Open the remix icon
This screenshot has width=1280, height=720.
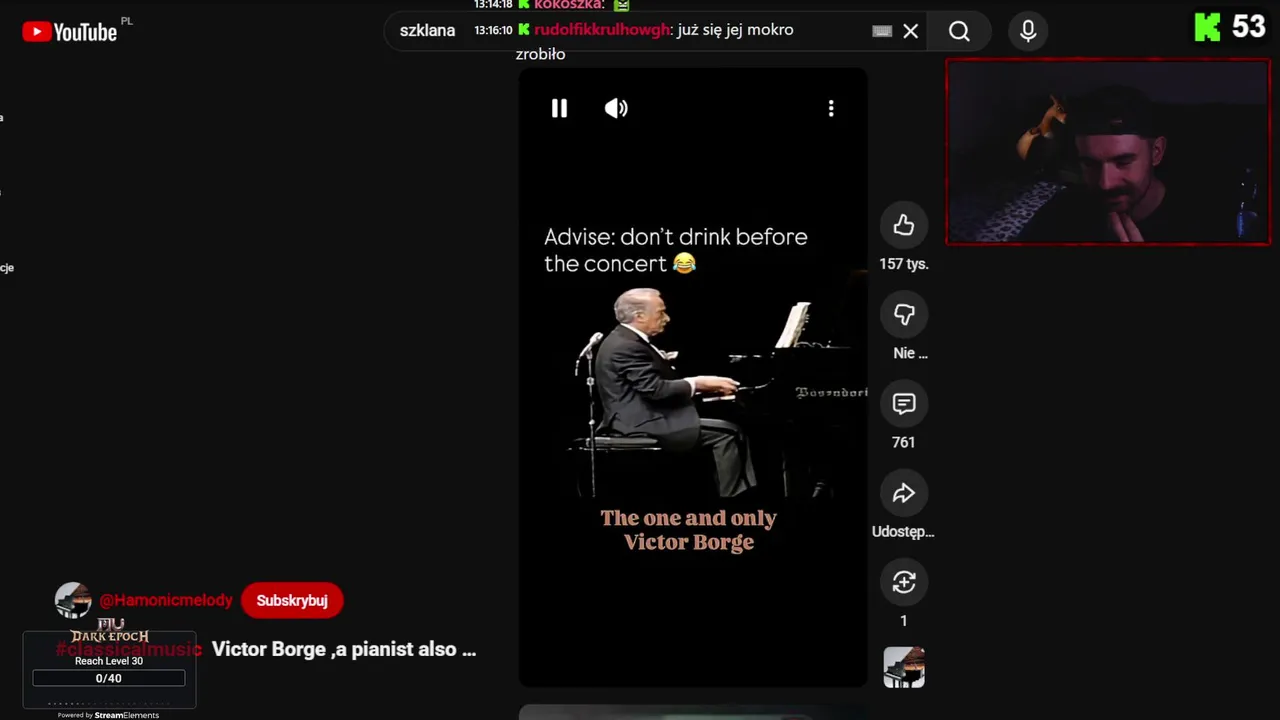(x=904, y=582)
